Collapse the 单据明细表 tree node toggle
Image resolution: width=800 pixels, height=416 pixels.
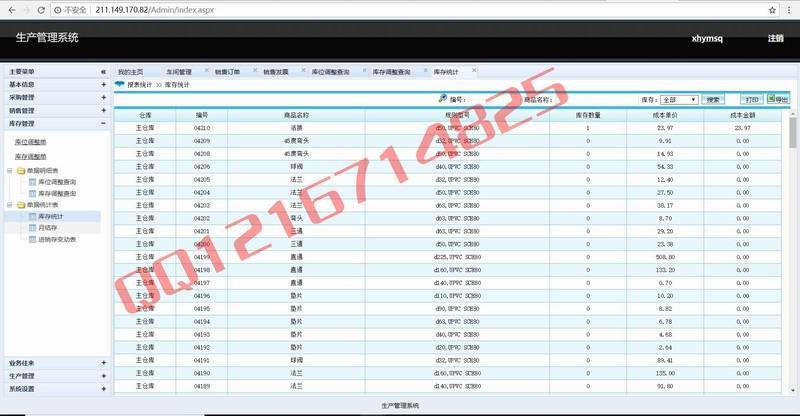click(x=10, y=170)
